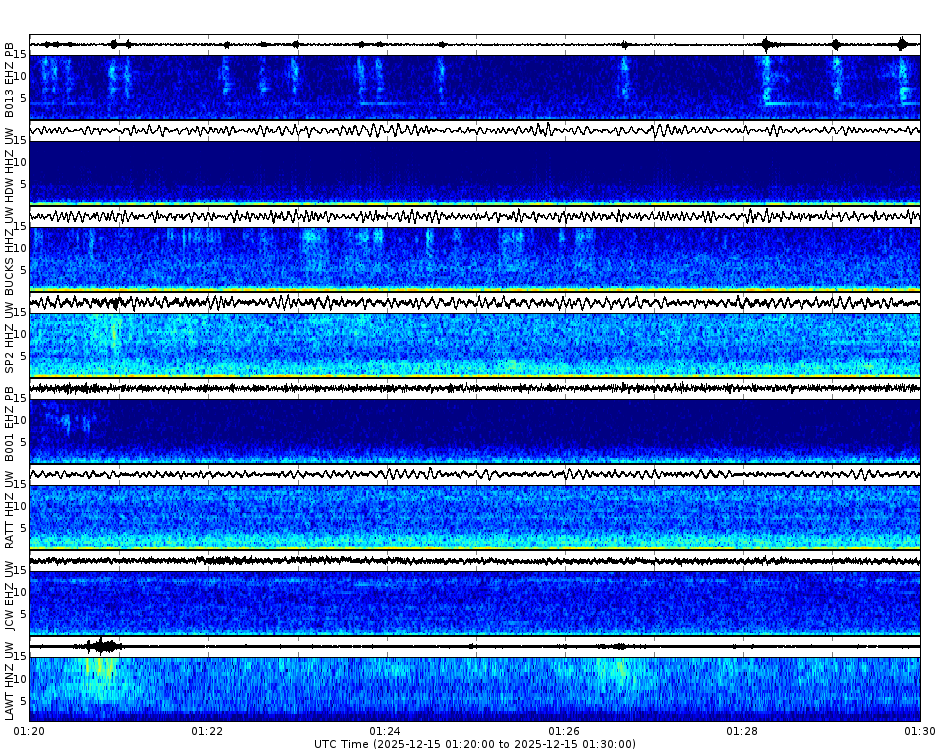
Task: Select the BUCKS HHZ UW station label
Action: (10, 250)
